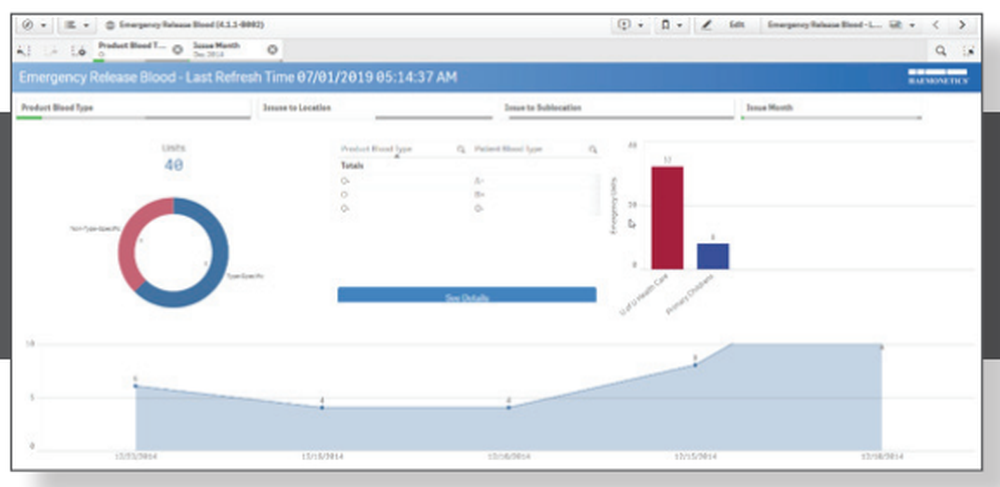Click the Units KPI value 40
The image size is (1000, 487).
[173, 165]
